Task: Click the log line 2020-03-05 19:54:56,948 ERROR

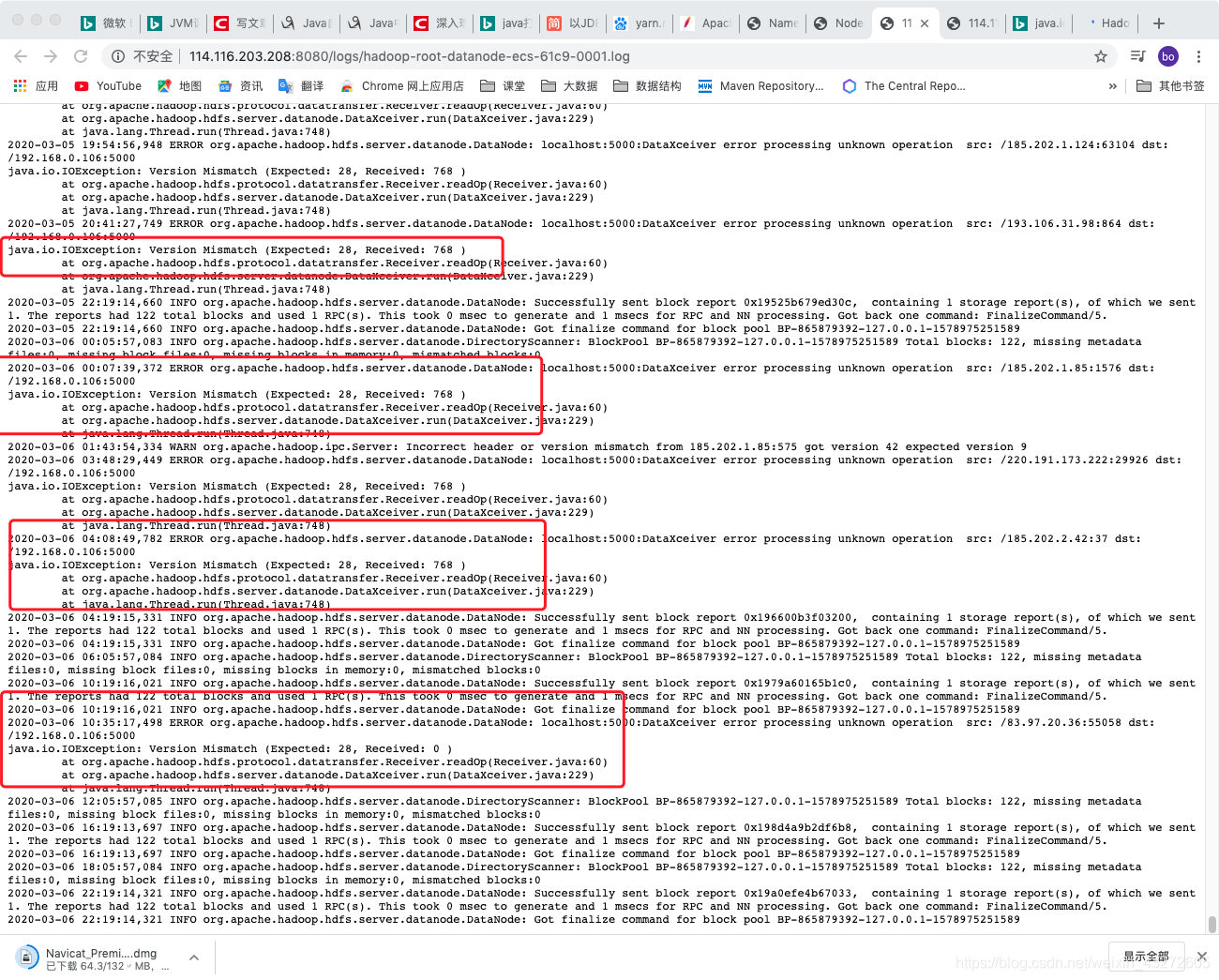Action: (589, 151)
